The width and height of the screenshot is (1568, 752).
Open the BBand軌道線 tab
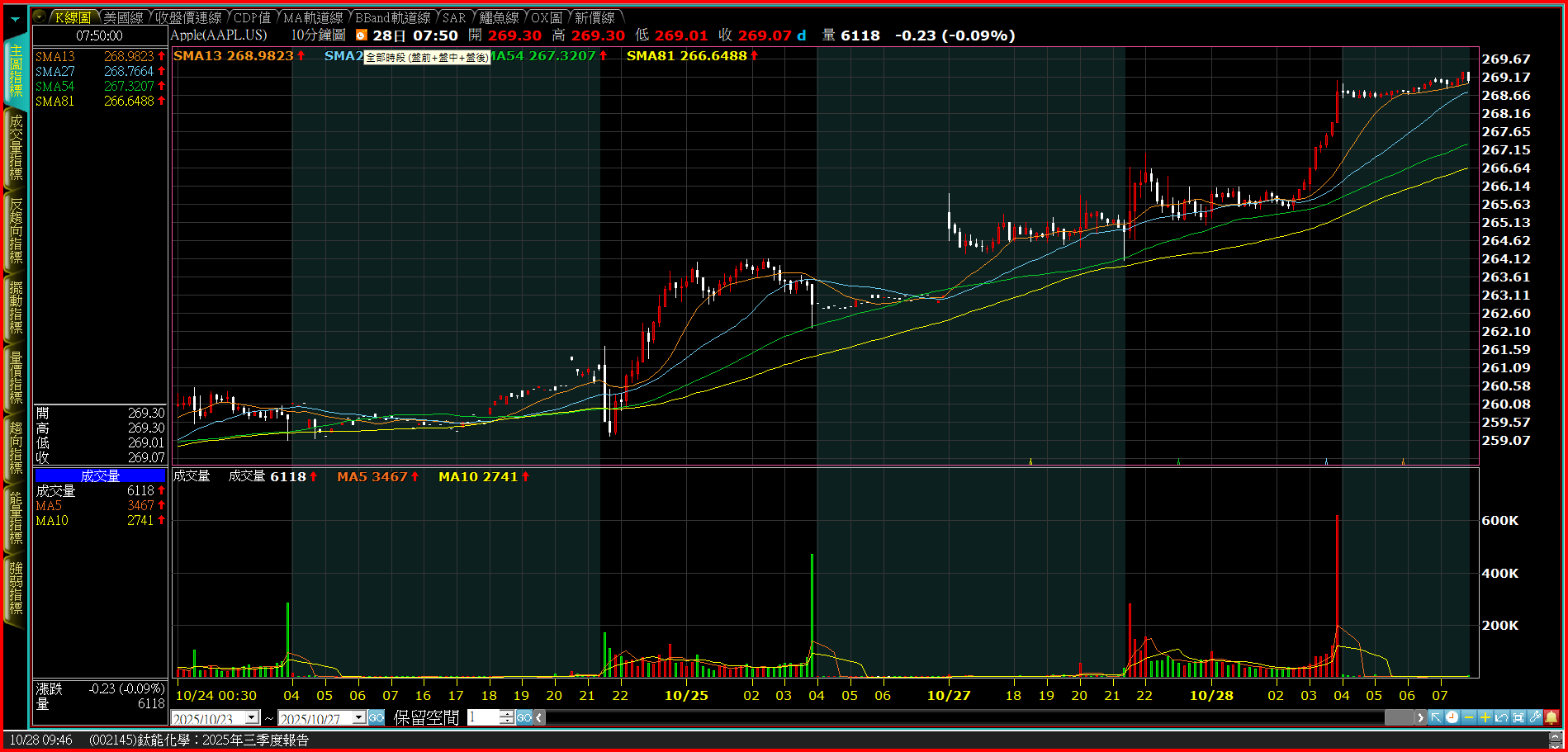coord(392,17)
